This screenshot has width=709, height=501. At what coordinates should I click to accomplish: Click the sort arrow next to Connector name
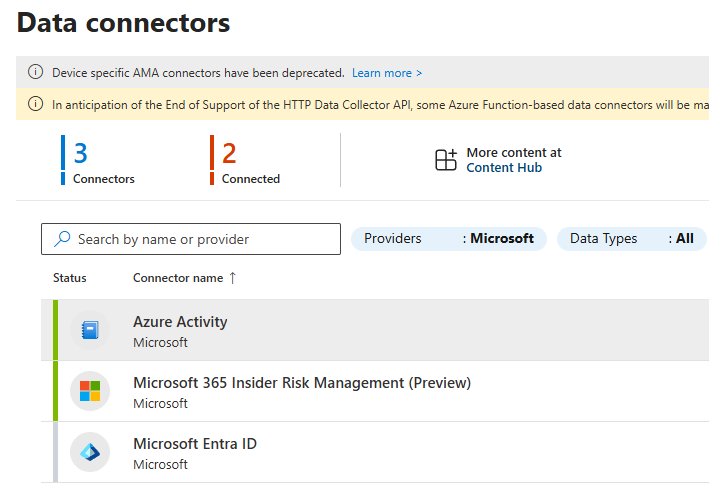[x=232, y=278]
